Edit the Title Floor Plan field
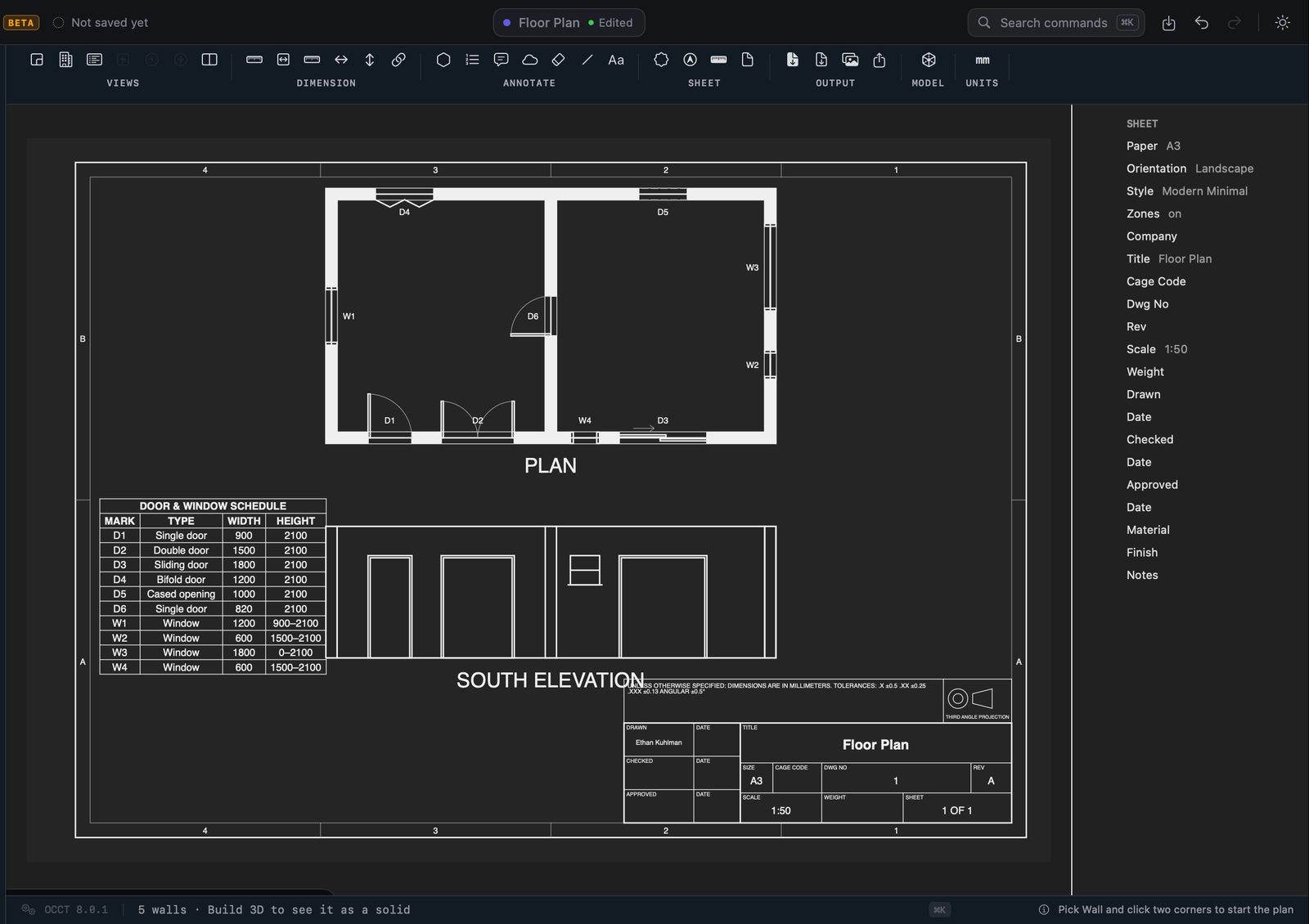 1169,258
